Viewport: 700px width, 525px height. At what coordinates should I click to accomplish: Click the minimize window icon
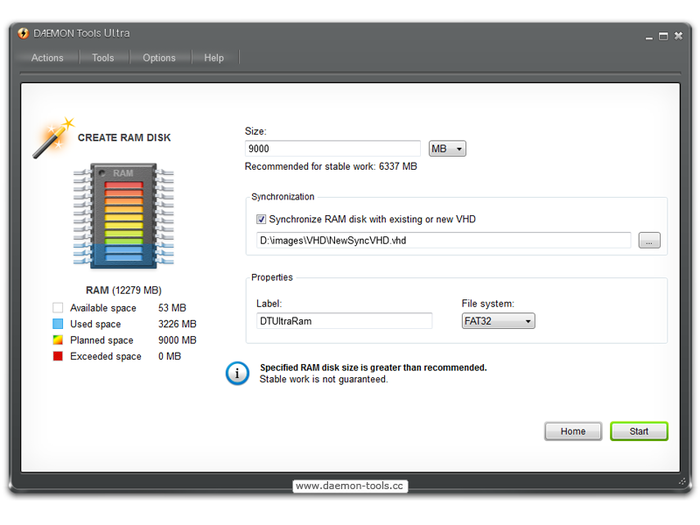point(649,38)
